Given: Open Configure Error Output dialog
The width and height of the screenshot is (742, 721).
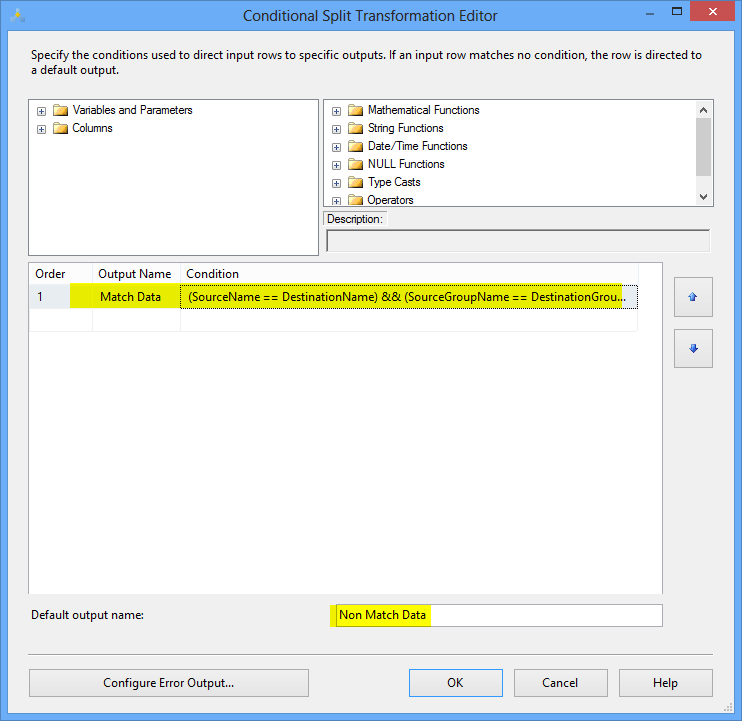Looking at the screenshot, I should pos(168,683).
